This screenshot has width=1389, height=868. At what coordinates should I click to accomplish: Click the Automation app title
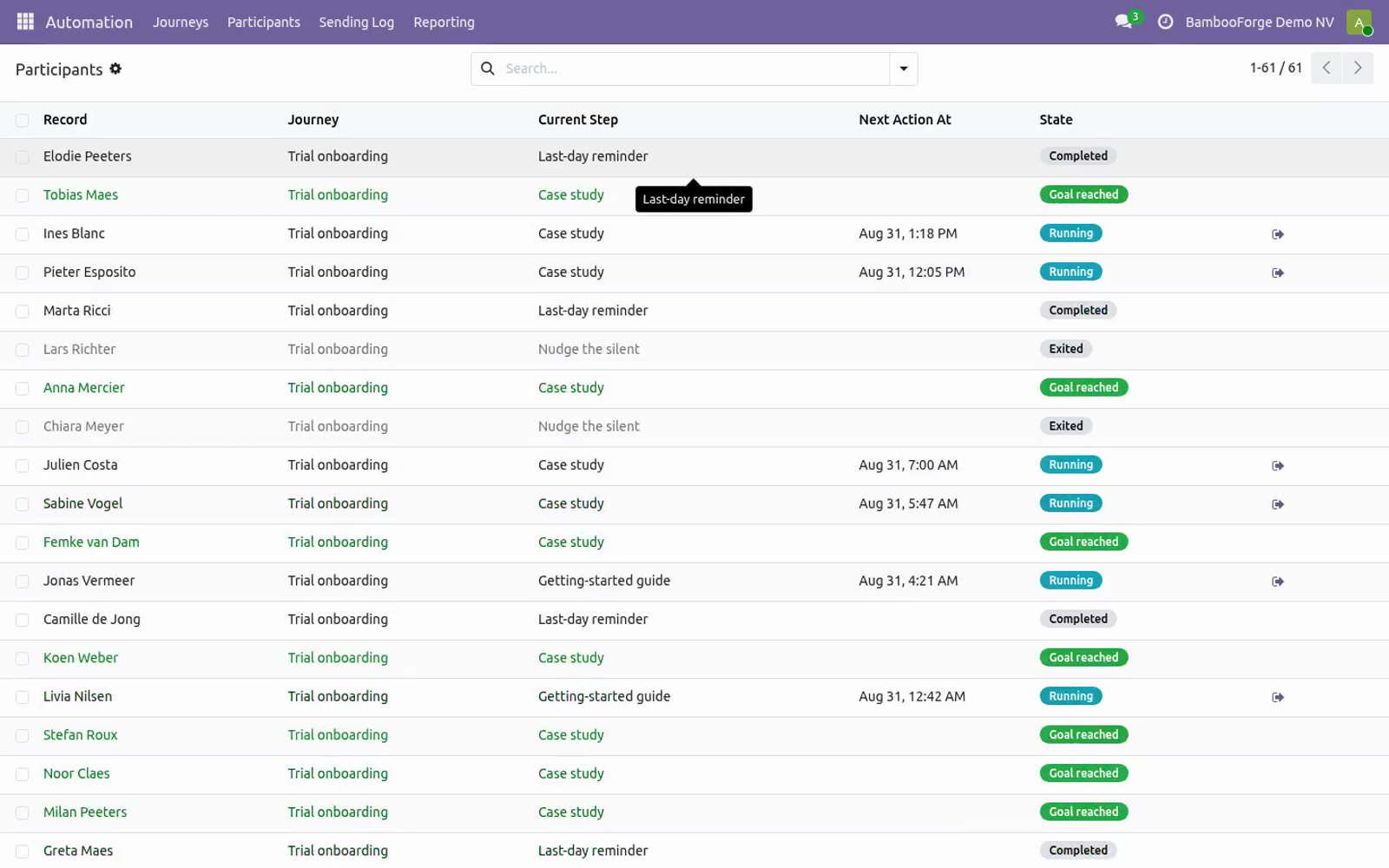coord(89,22)
